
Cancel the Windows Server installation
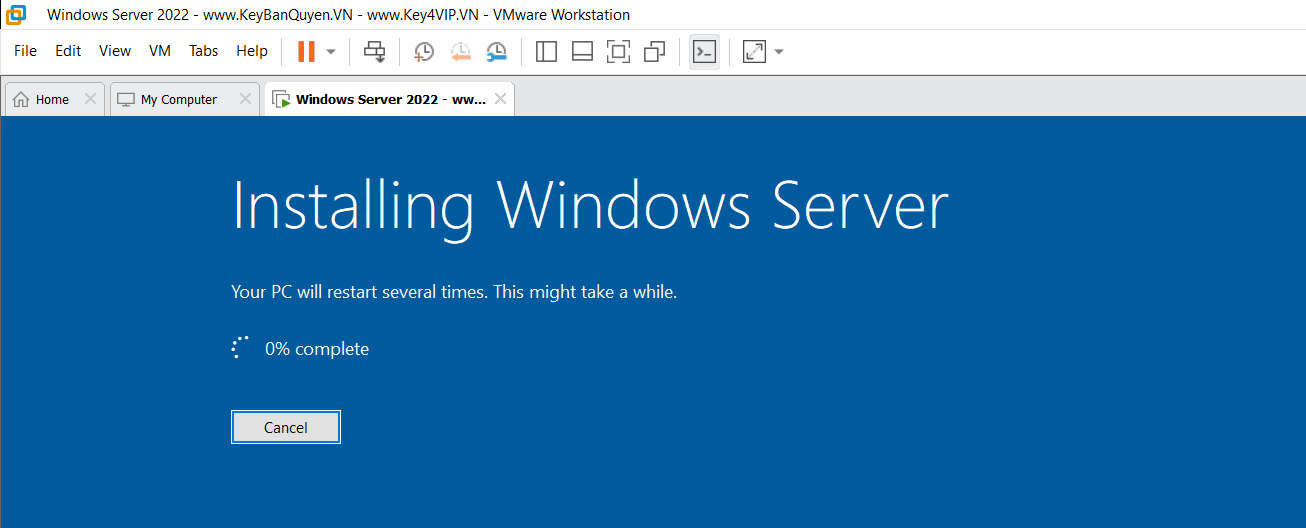pyautogui.click(x=286, y=427)
